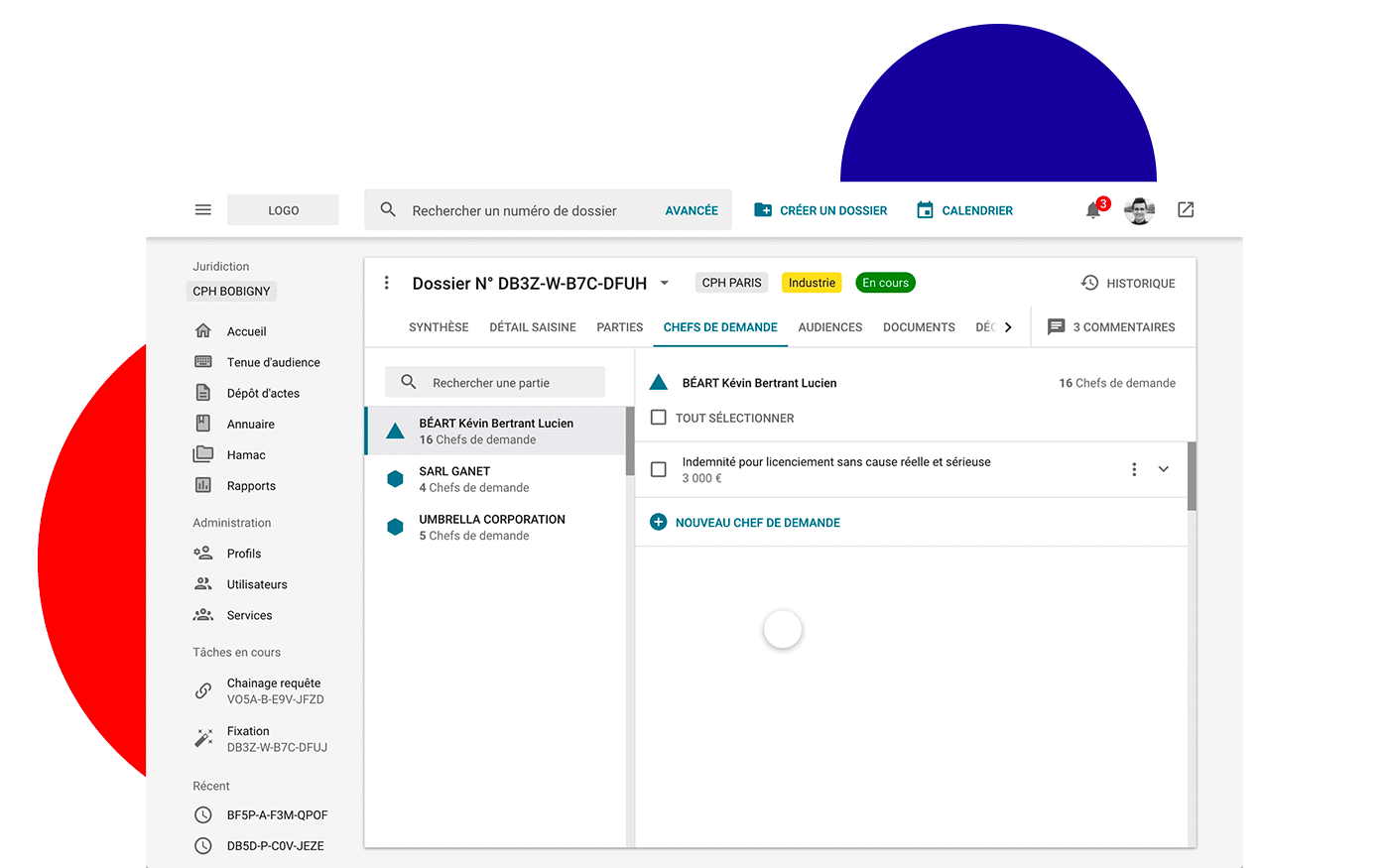
Task: Click the create-folder icon beside CRÉER UN DOSSIER
Action: coord(763,210)
